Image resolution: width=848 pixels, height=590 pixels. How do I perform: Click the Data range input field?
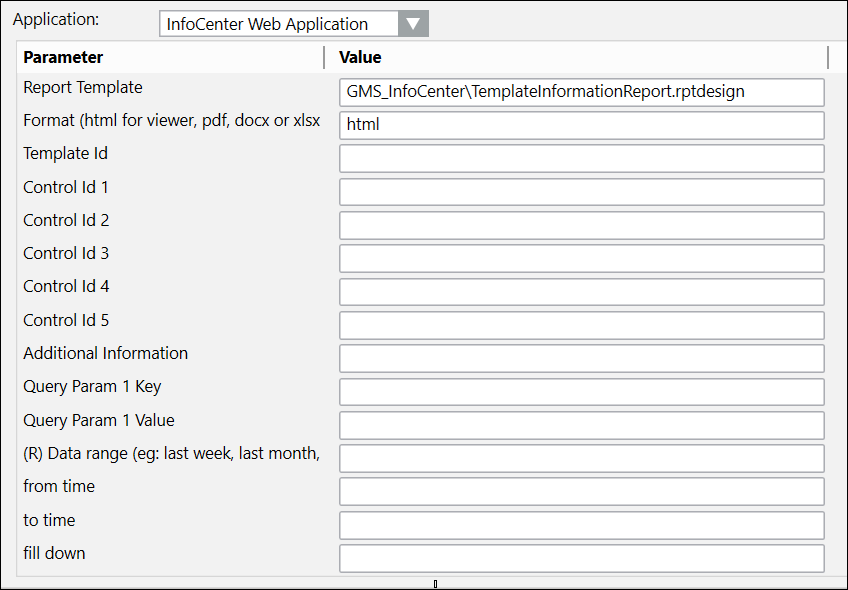tap(581, 458)
